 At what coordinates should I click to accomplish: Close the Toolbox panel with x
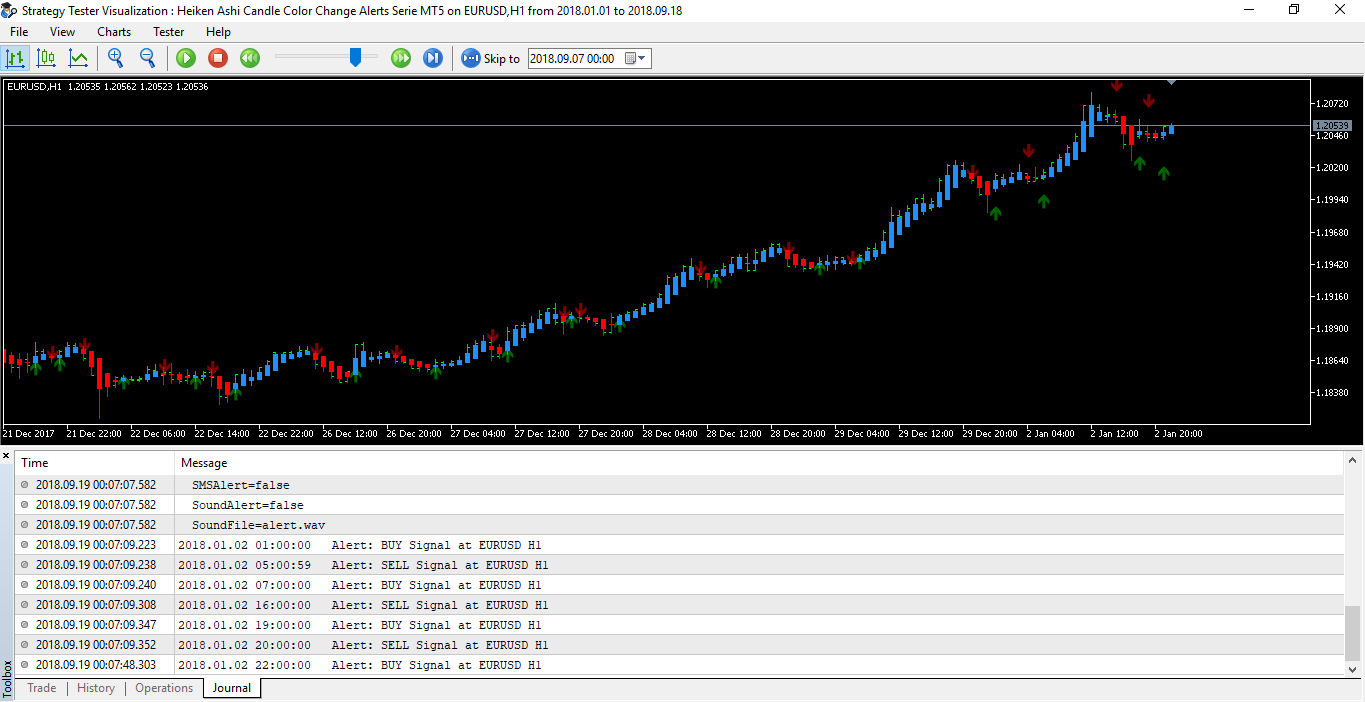pyautogui.click(x=6, y=457)
